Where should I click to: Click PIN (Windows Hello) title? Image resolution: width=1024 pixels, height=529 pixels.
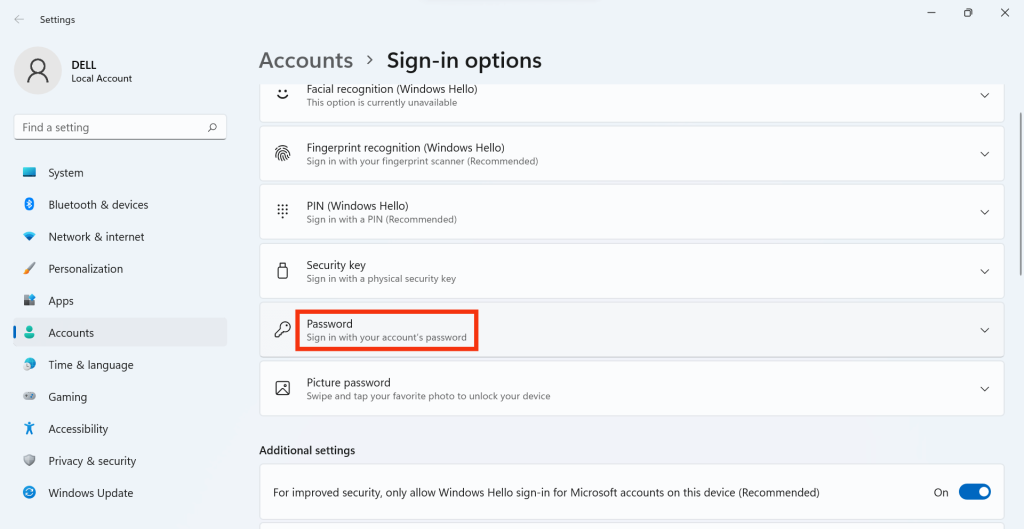357,206
